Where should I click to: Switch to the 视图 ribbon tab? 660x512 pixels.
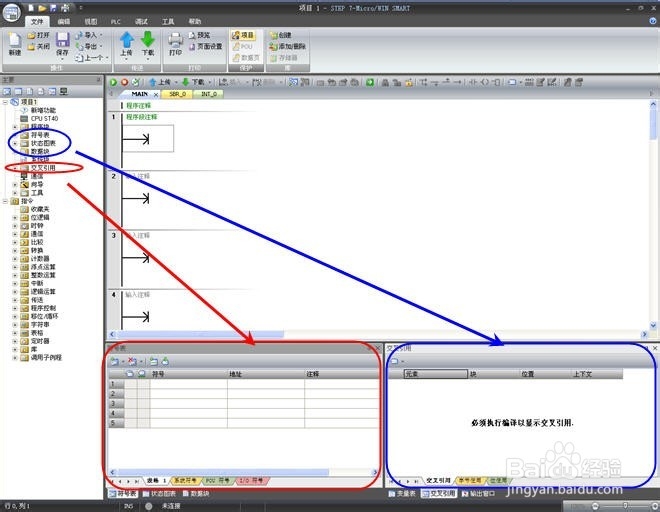[x=90, y=21]
